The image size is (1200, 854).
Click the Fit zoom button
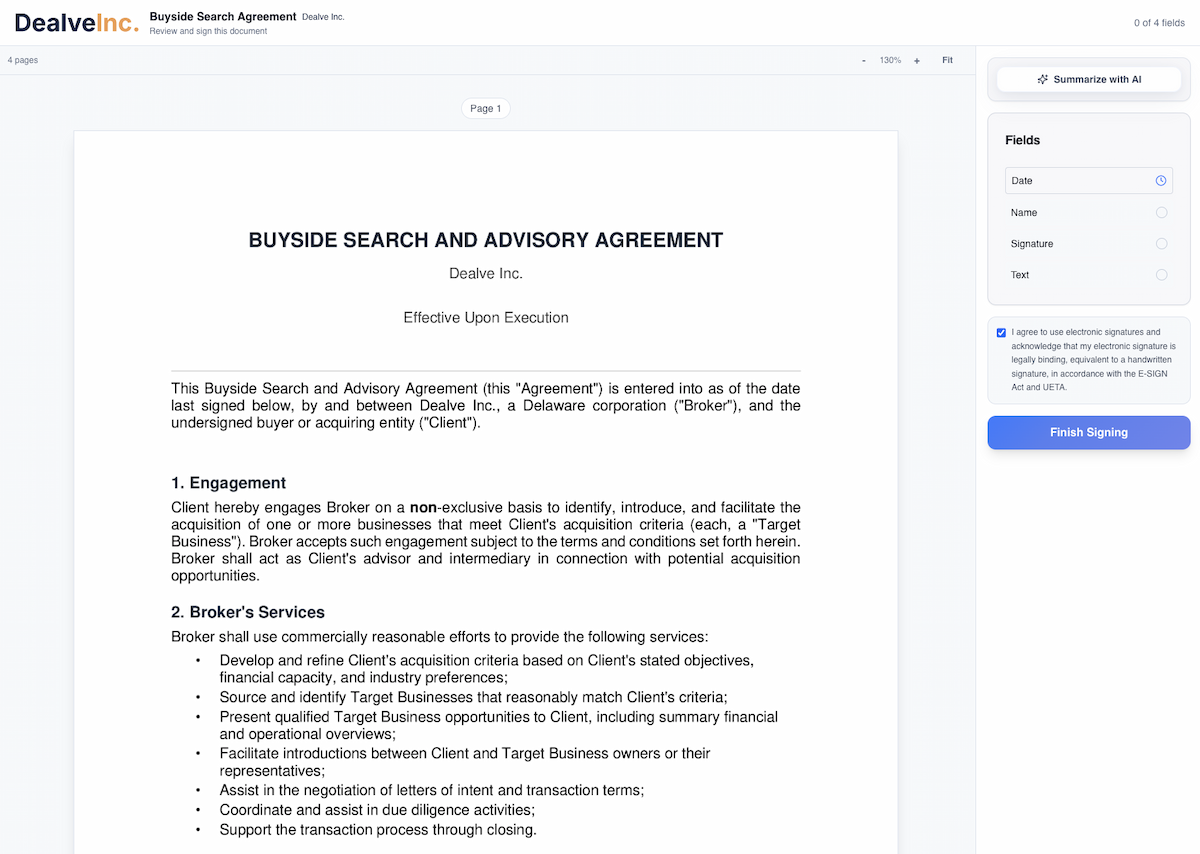point(947,60)
